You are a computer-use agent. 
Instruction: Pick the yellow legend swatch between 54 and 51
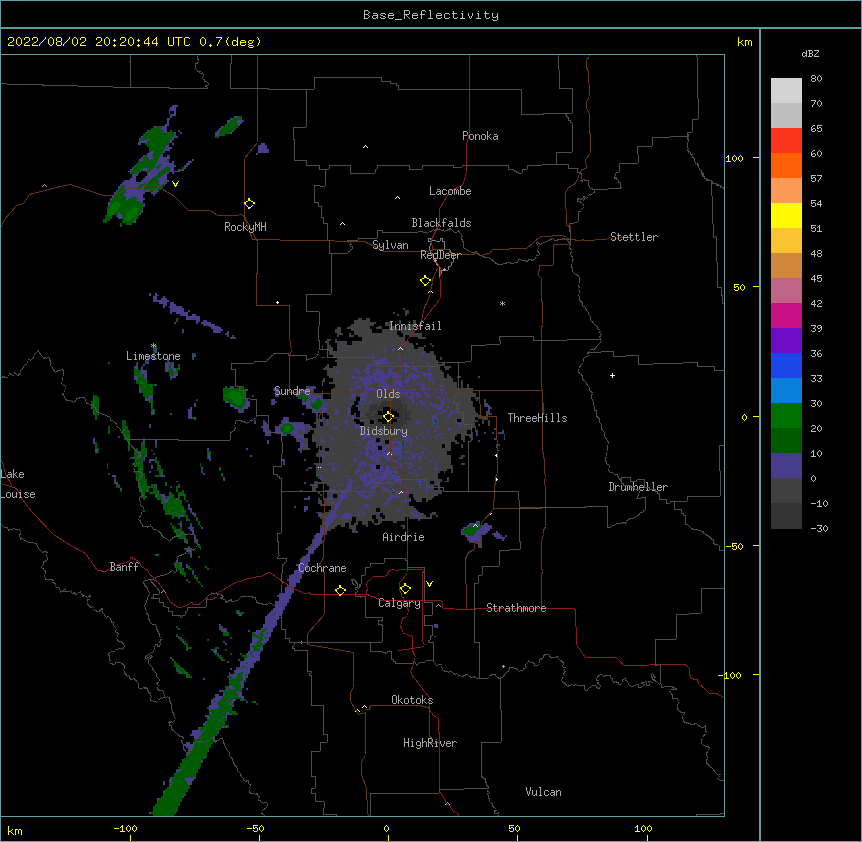[x=786, y=215]
